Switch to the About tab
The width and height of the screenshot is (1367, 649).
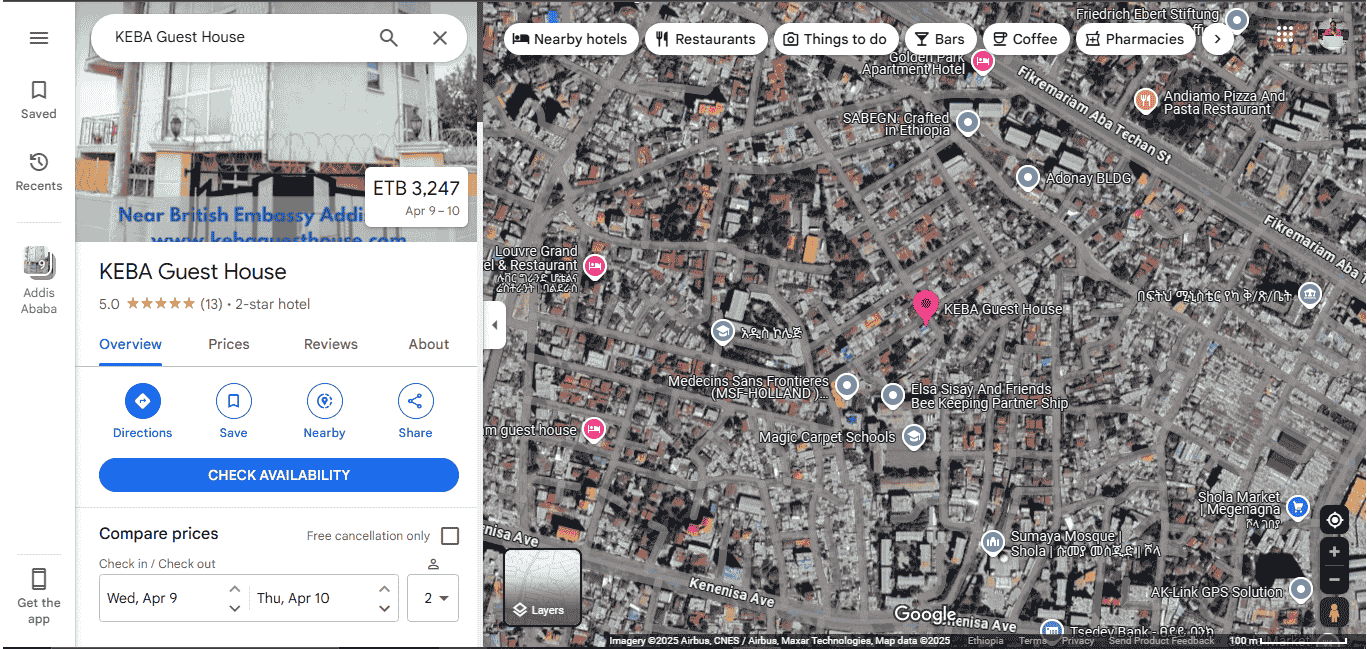[x=429, y=344]
